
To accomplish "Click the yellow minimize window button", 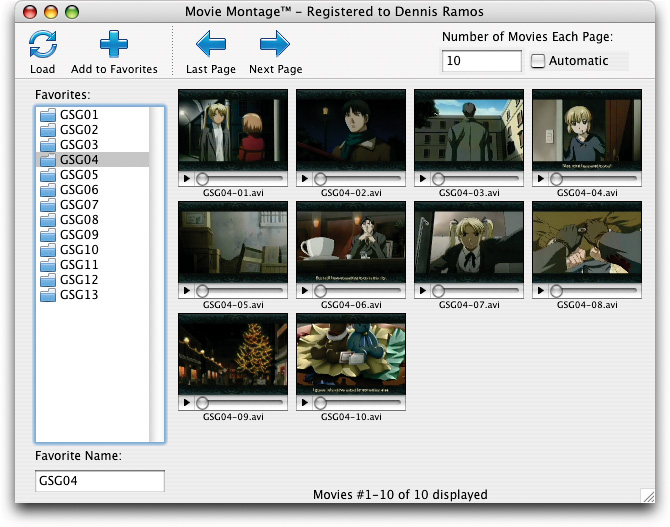I will click(51, 12).
